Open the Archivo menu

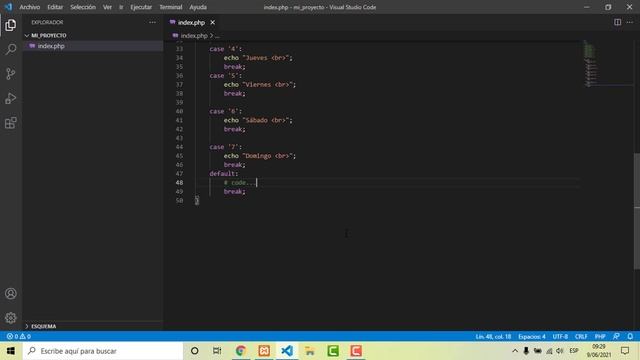(x=30, y=7)
